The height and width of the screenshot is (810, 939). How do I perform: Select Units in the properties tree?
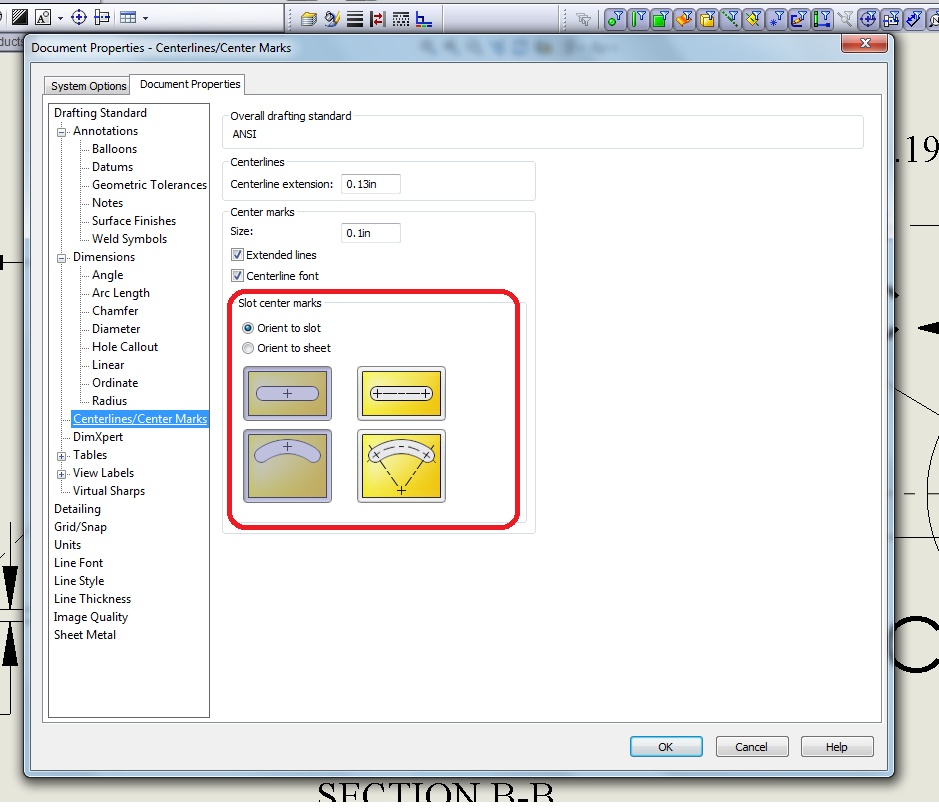67,545
